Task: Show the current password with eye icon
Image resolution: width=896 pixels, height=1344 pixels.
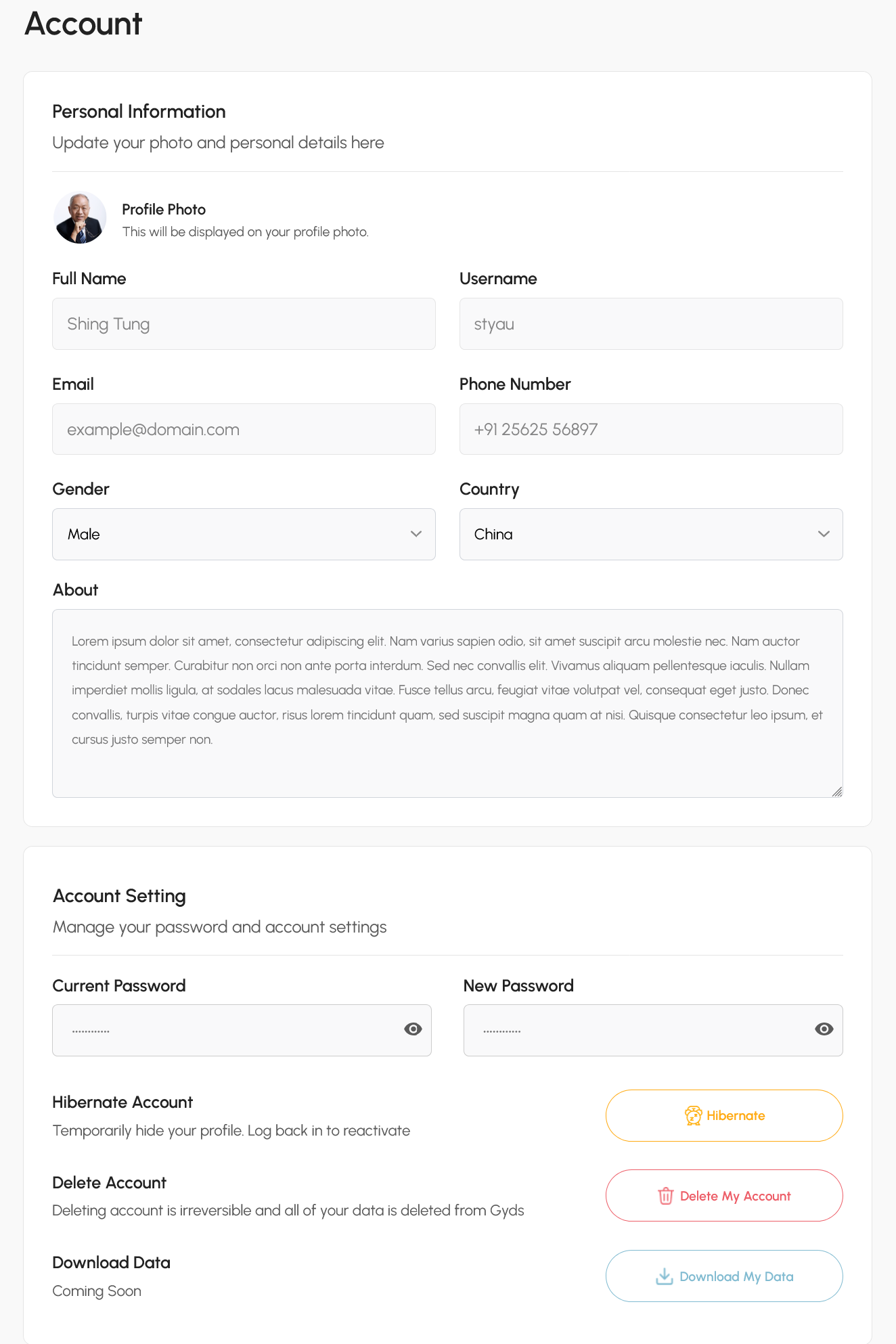Action: tap(413, 1029)
